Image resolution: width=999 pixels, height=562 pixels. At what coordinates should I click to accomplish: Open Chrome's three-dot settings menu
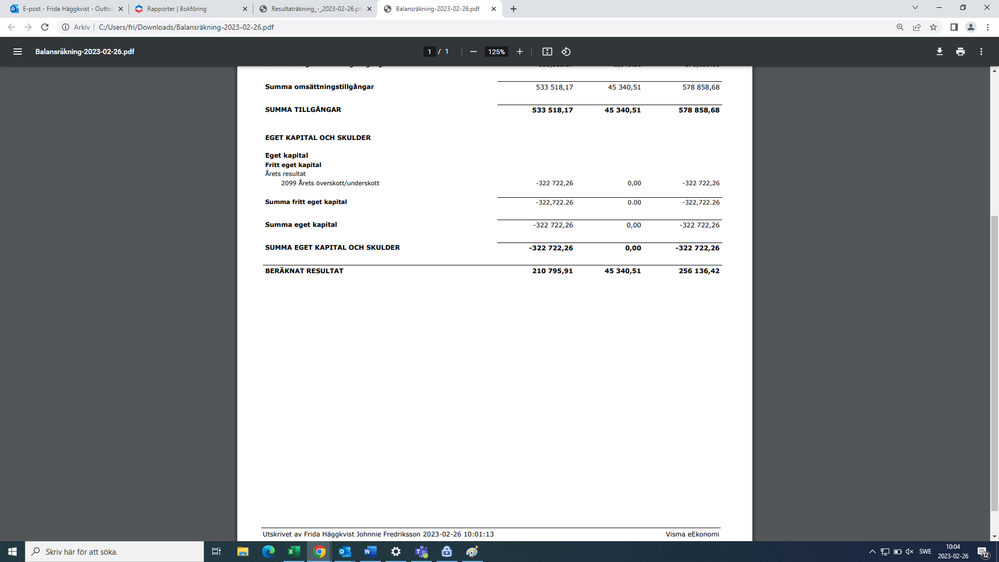pos(987,27)
